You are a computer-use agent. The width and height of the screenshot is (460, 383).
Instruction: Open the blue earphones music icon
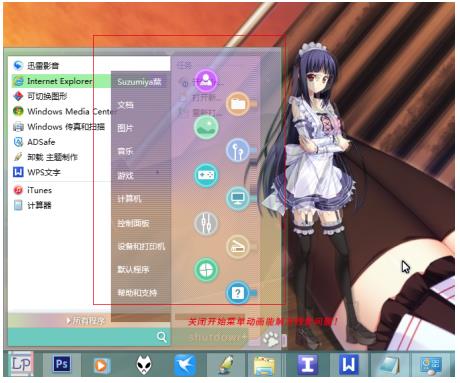click(238, 150)
